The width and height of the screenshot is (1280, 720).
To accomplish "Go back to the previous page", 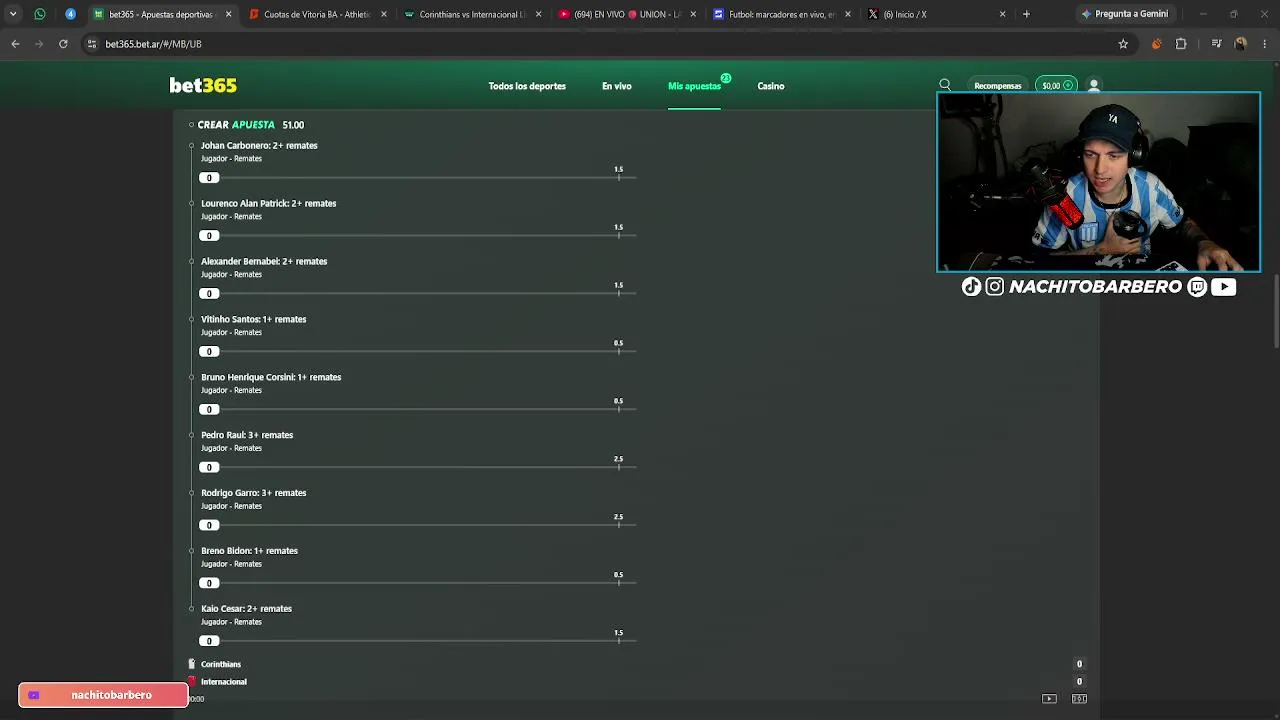I will click(15, 44).
